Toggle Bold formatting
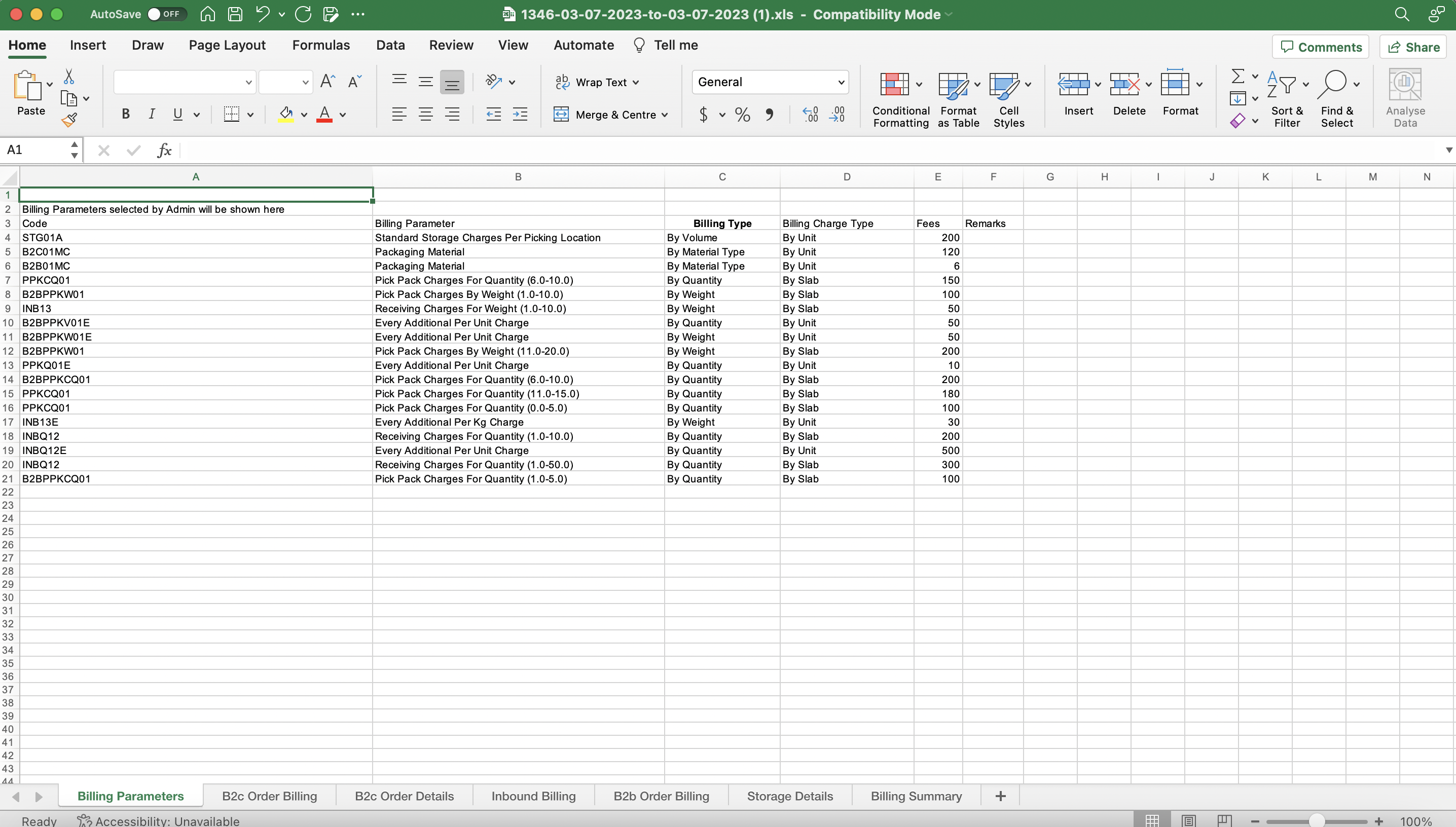The height and width of the screenshot is (827, 1456). pos(126,114)
